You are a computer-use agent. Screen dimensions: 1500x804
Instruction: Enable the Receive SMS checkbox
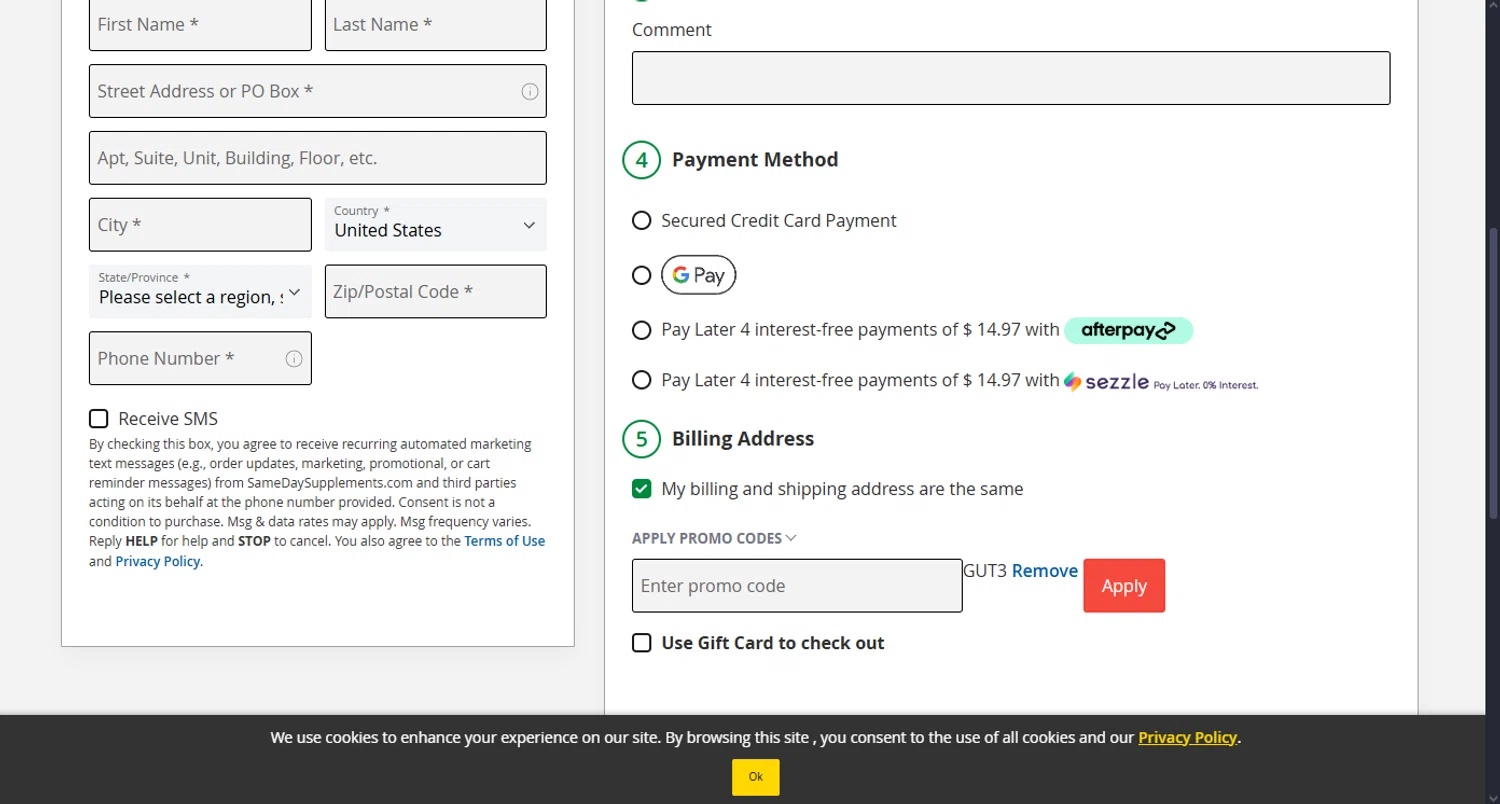pyautogui.click(x=99, y=419)
